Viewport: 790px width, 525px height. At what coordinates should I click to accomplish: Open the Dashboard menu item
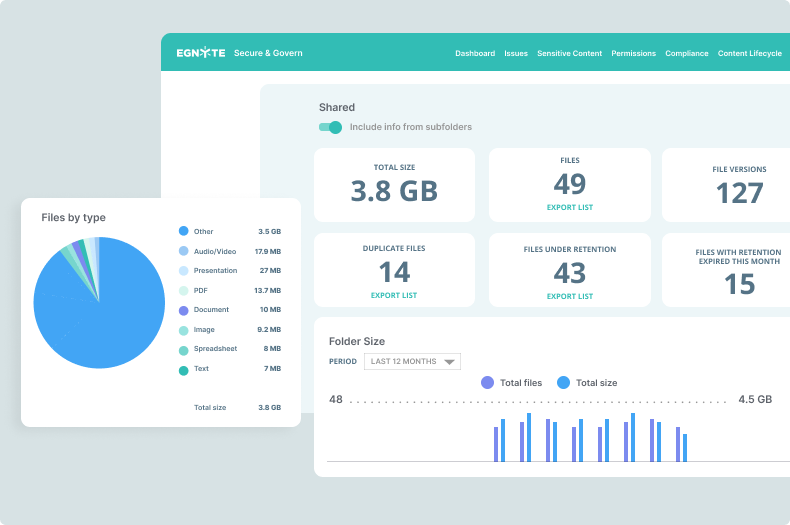474,53
